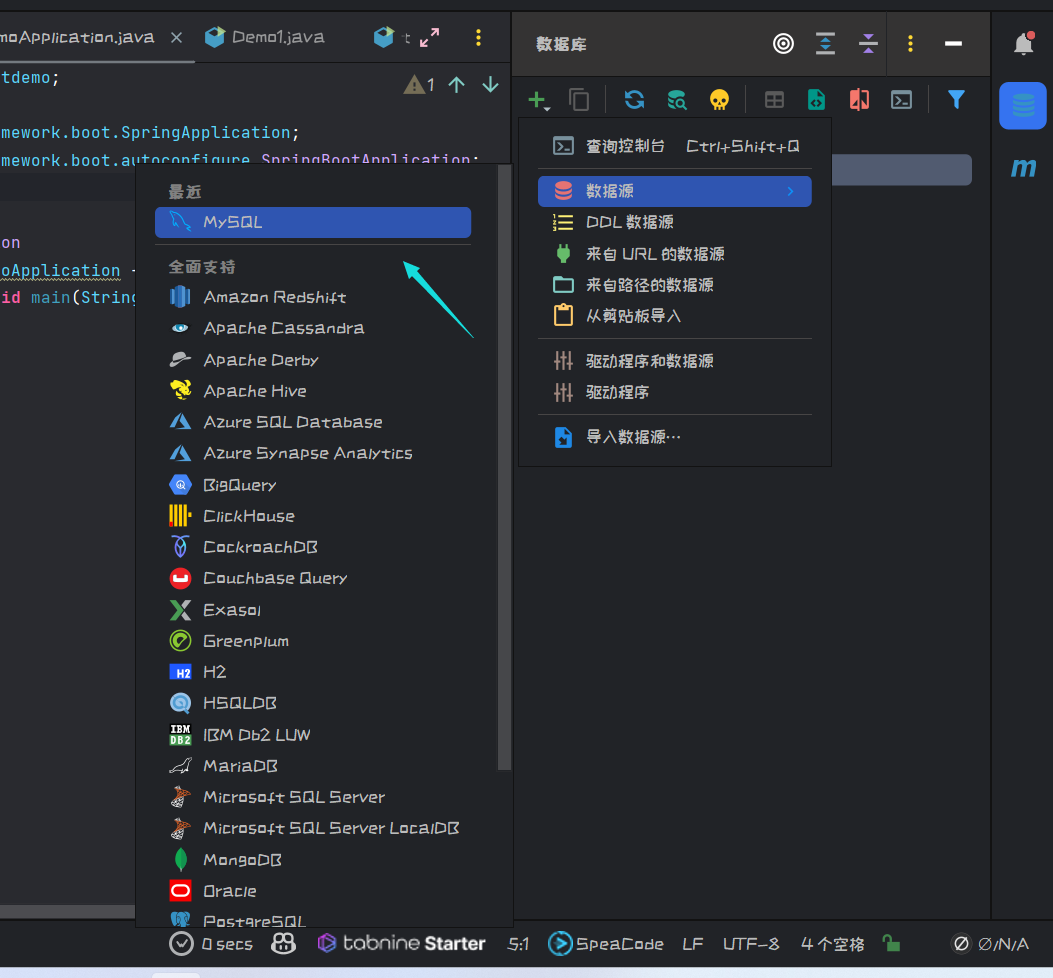This screenshot has height=978, width=1053.
Task: Select 驱动程序 menu item
Action: pyautogui.click(x=675, y=392)
